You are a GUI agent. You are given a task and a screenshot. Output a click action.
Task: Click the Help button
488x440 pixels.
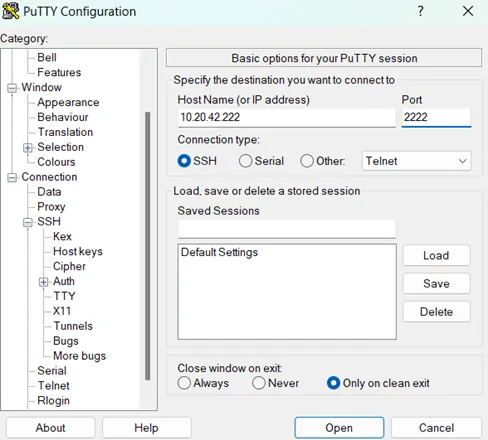(x=146, y=428)
